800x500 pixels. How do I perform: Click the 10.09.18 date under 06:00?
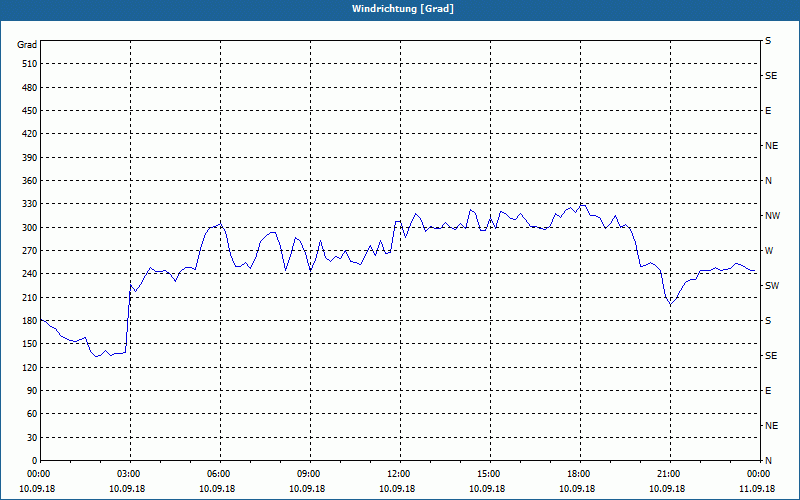coord(217,489)
